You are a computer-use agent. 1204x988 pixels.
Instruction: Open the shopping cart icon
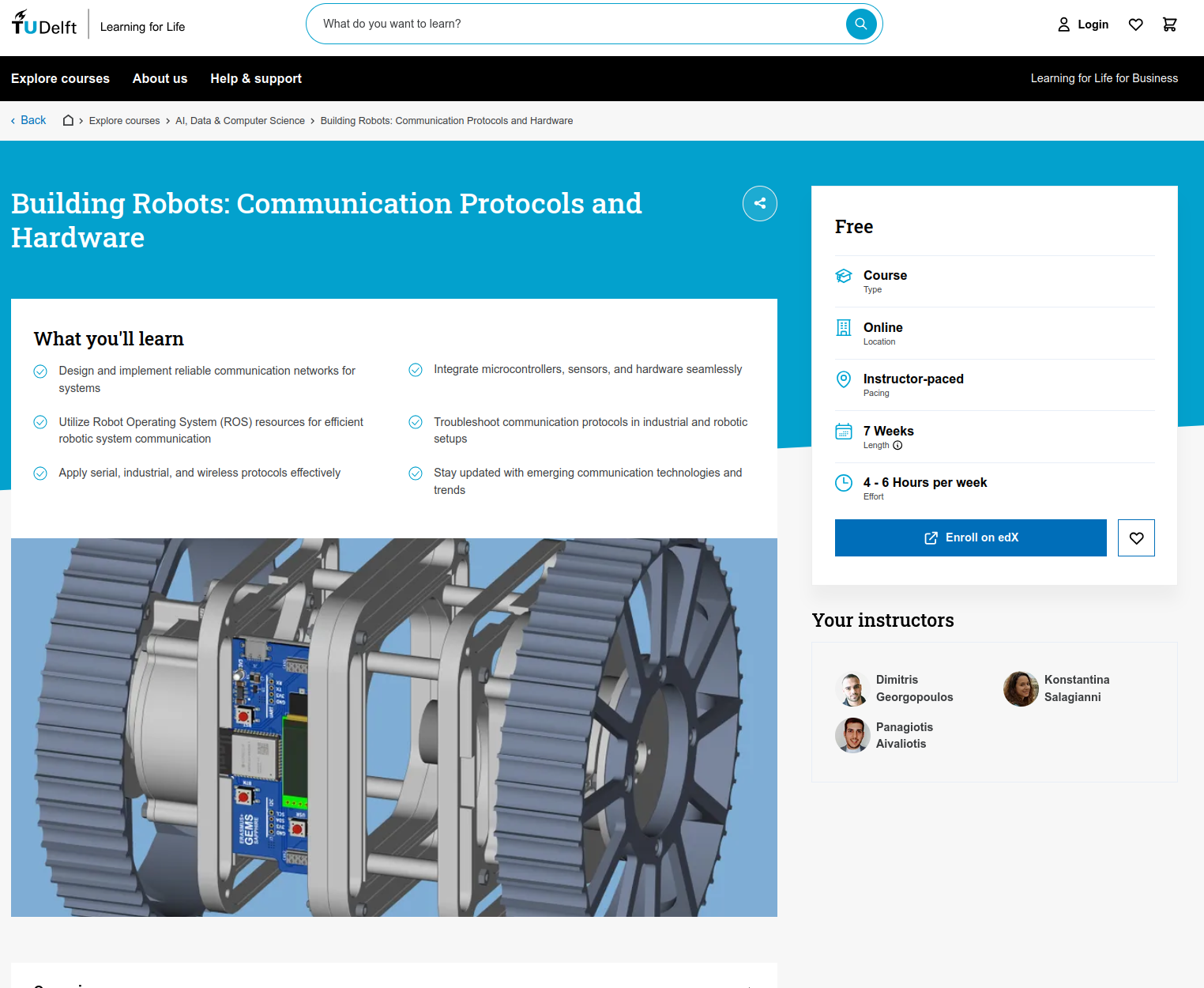point(1170,25)
